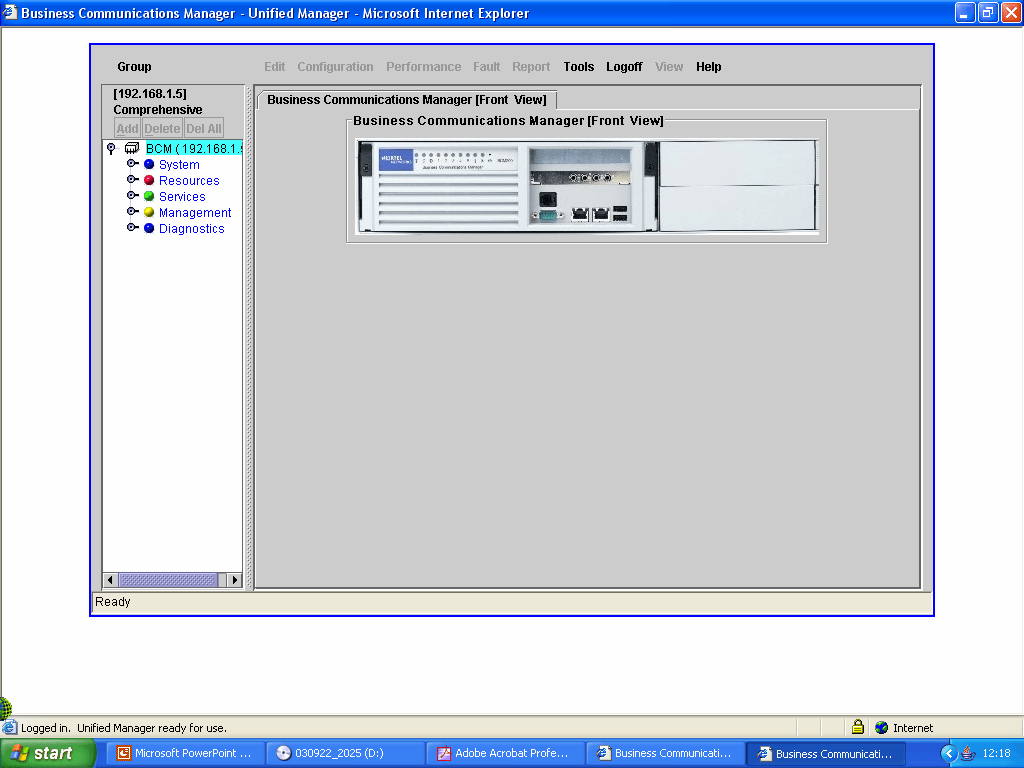Click the blue Diagnostics status ball icon
The width and height of the screenshot is (1024, 768).
point(149,228)
